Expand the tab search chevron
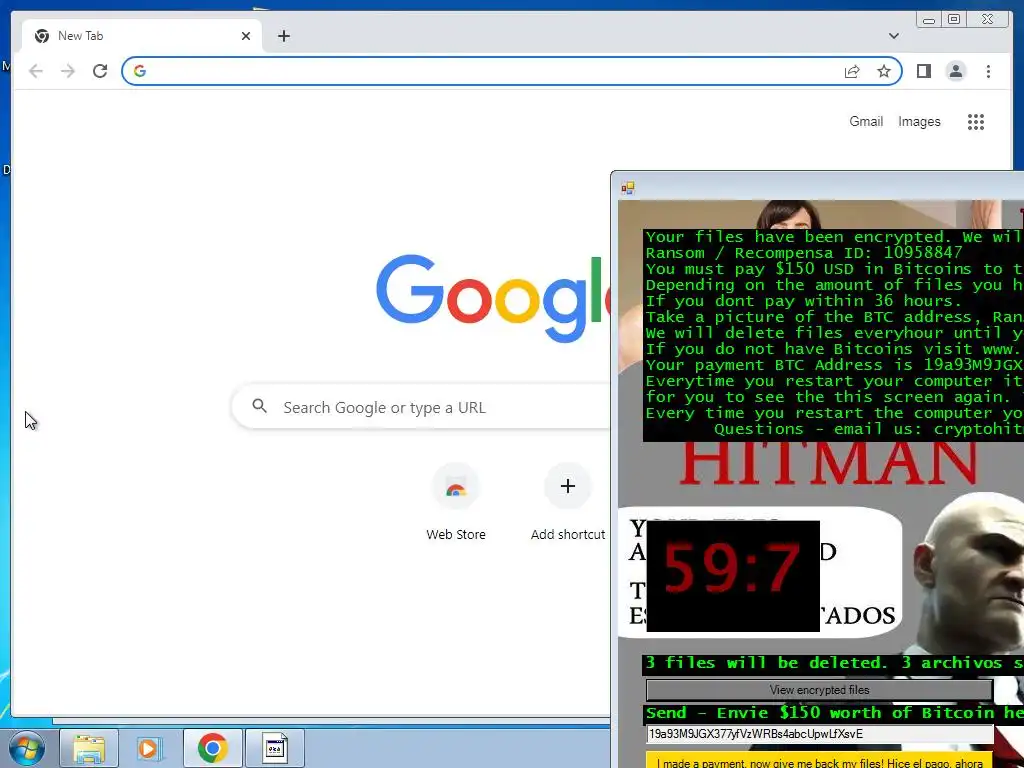1024x768 pixels. pos(894,36)
